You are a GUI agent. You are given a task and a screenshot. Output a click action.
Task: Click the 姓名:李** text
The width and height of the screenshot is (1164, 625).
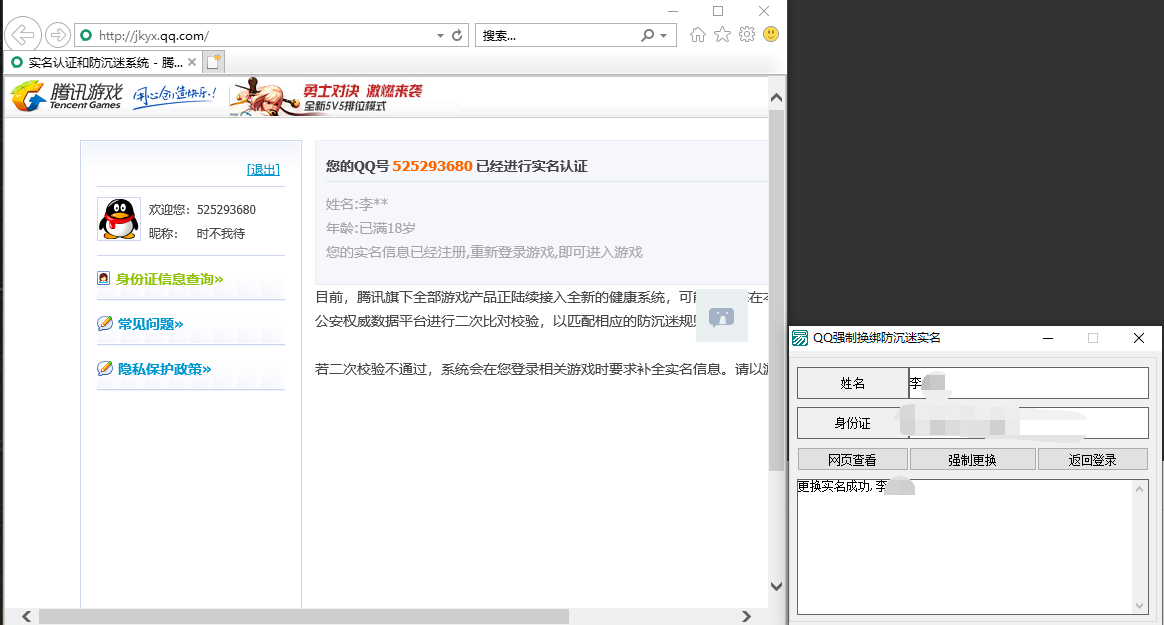coord(357,203)
